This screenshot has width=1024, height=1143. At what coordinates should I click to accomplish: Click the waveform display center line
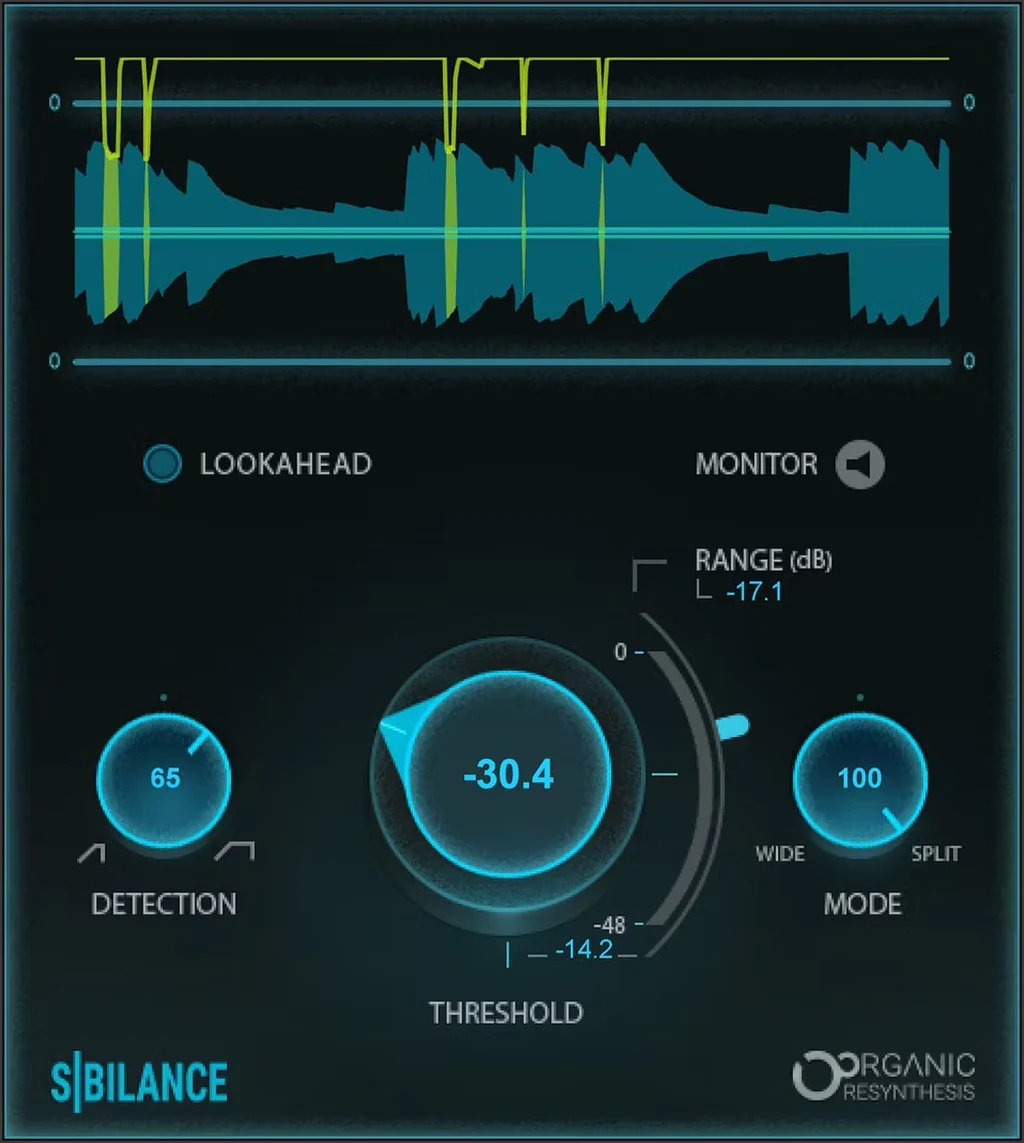tap(512, 232)
